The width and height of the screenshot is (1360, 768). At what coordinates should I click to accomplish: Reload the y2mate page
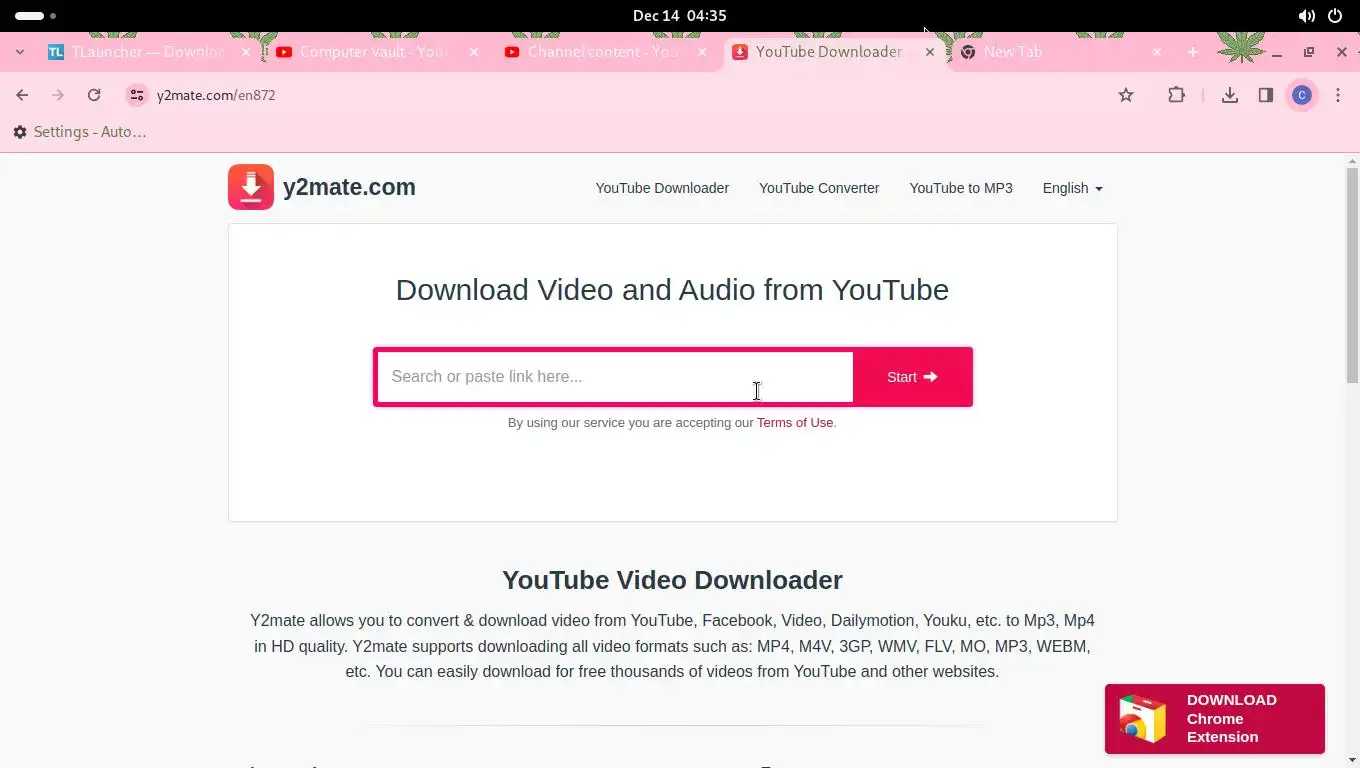coord(94,95)
